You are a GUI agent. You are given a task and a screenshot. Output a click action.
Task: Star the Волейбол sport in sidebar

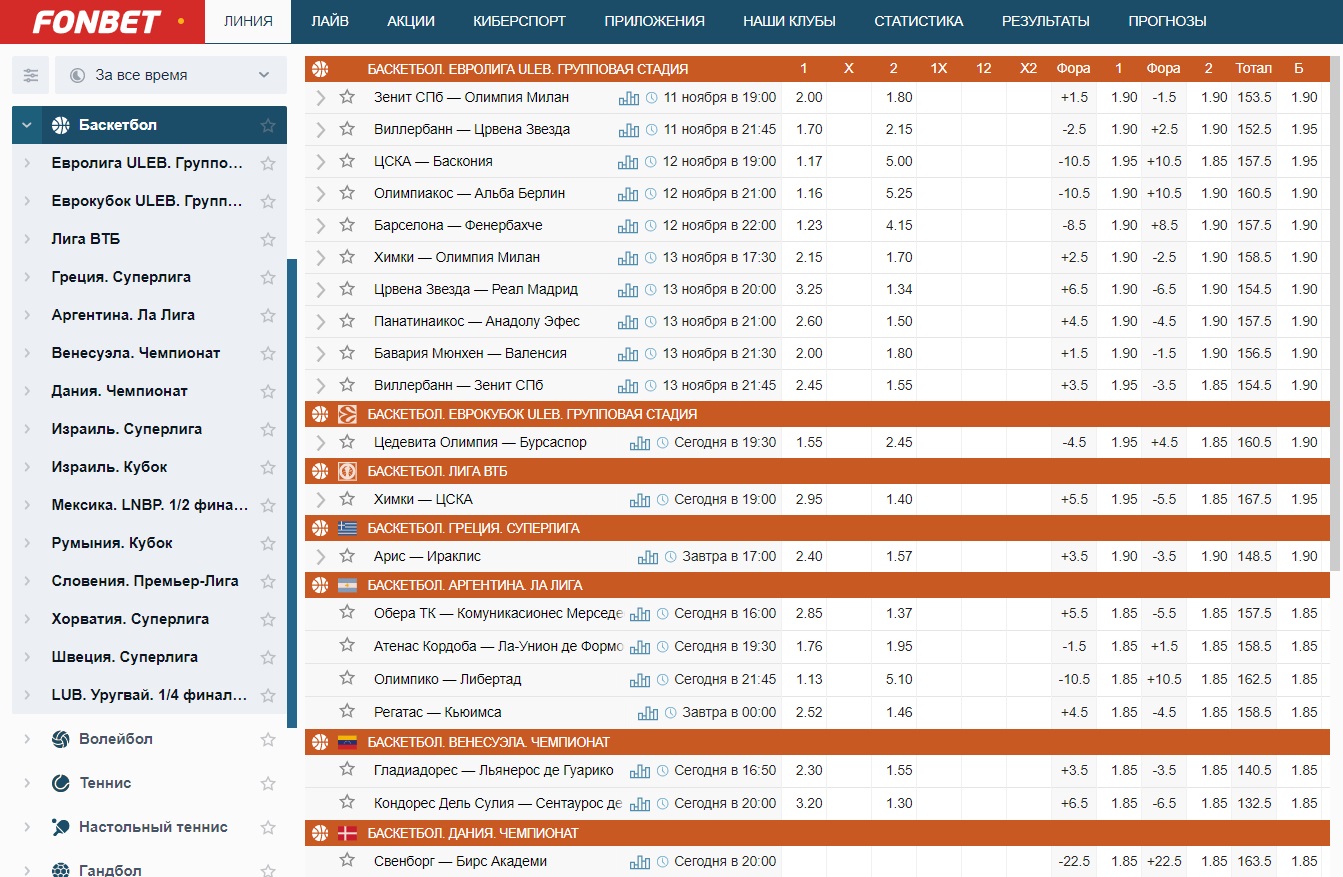pos(268,739)
